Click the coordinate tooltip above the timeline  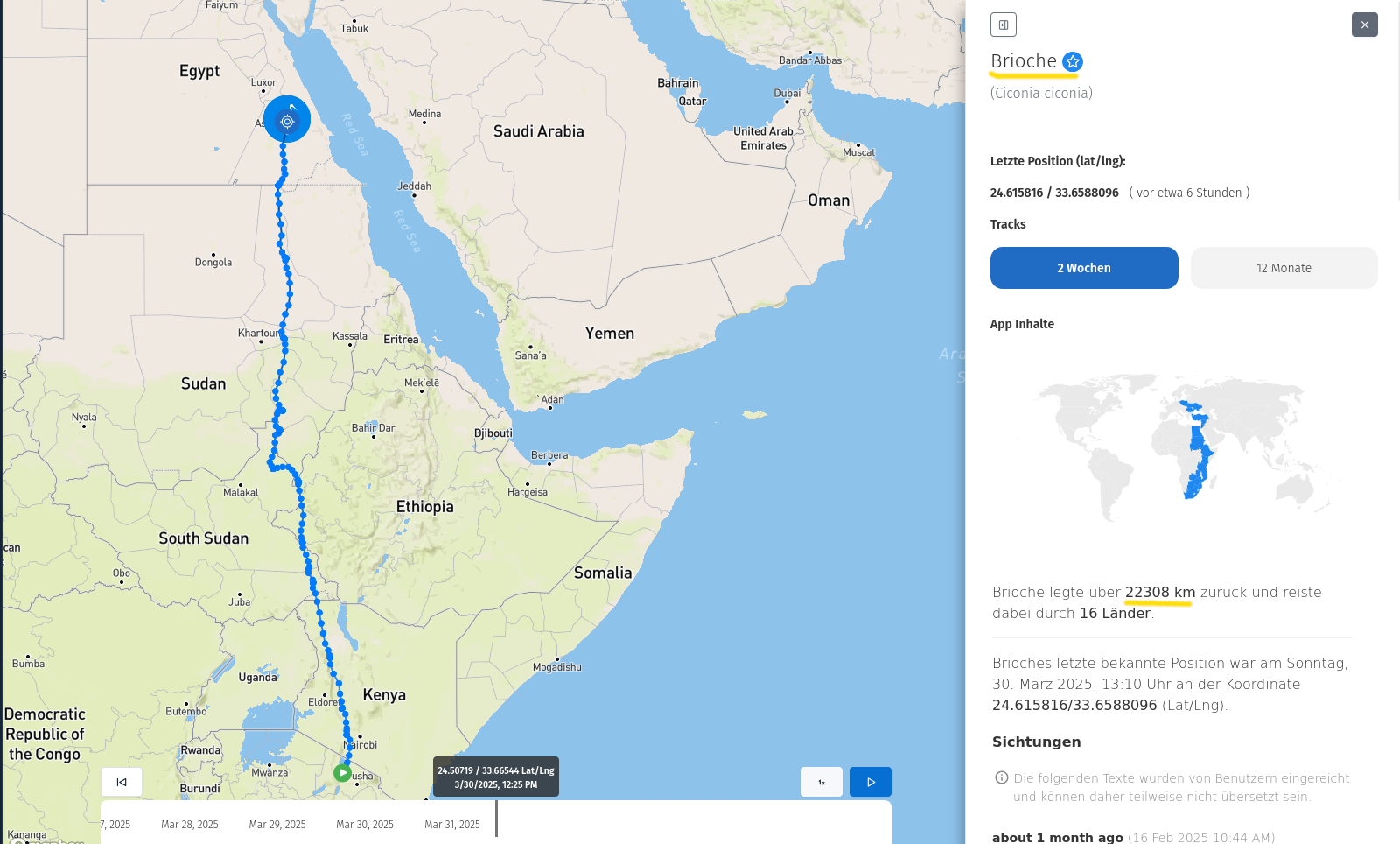pyautogui.click(x=496, y=777)
